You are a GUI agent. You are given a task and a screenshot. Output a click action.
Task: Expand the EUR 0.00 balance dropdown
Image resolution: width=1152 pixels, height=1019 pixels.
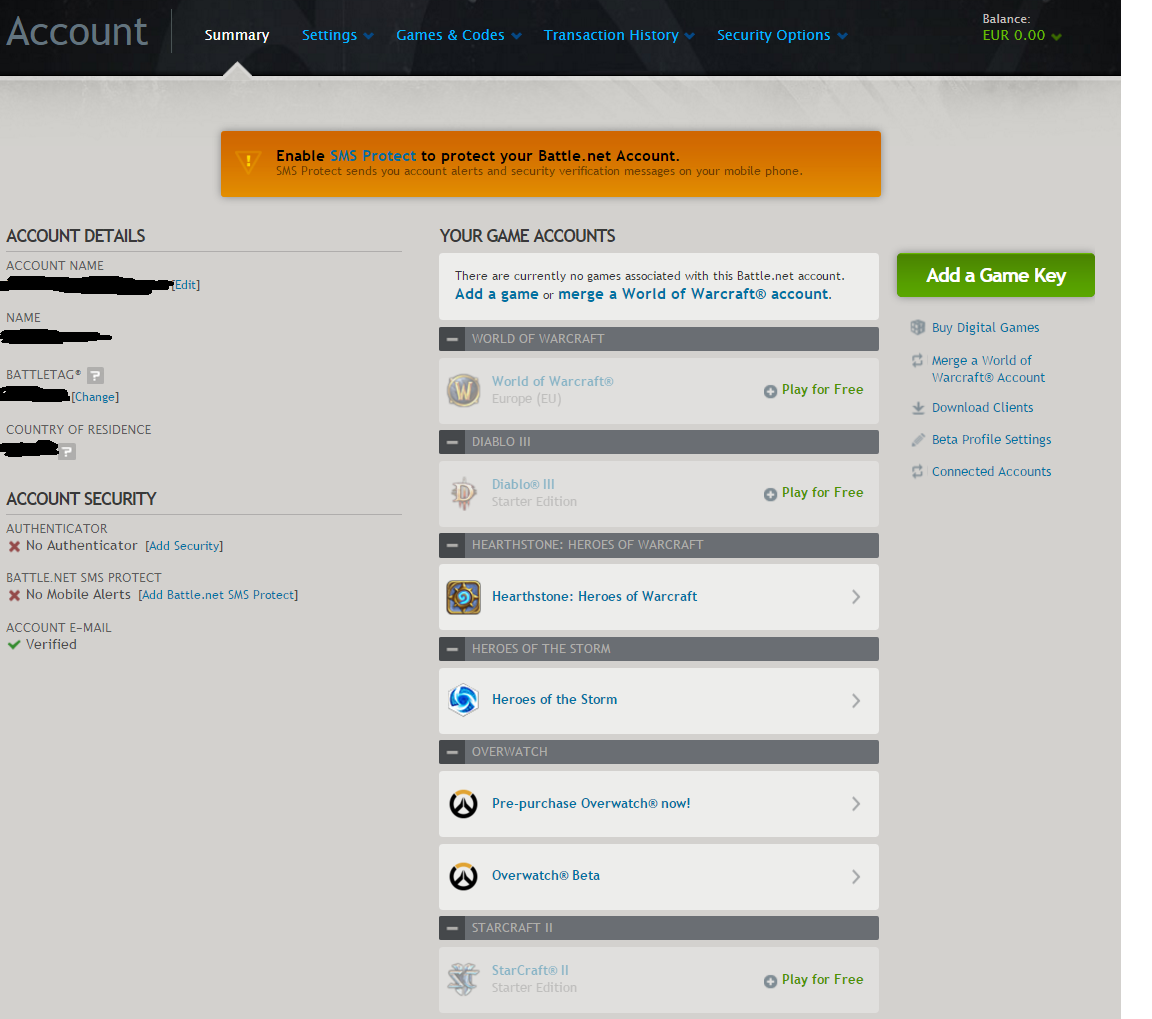click(x=1021, y=35)
